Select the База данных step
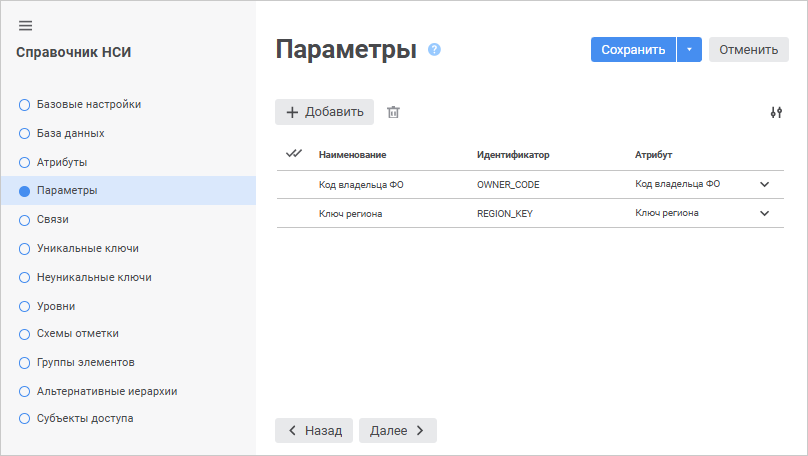The width and height of the screenshot is (808, 456). [70, 133]
